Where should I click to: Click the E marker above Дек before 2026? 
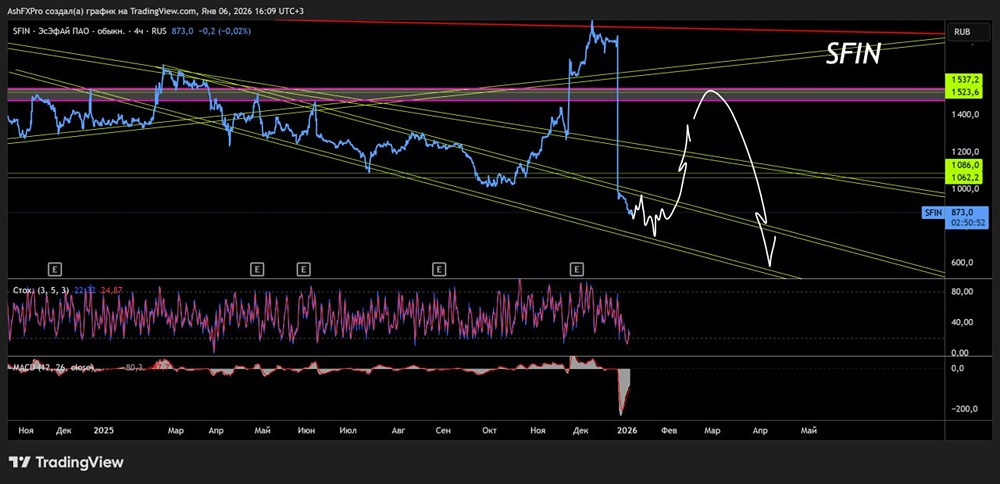(x=577, y=270)
